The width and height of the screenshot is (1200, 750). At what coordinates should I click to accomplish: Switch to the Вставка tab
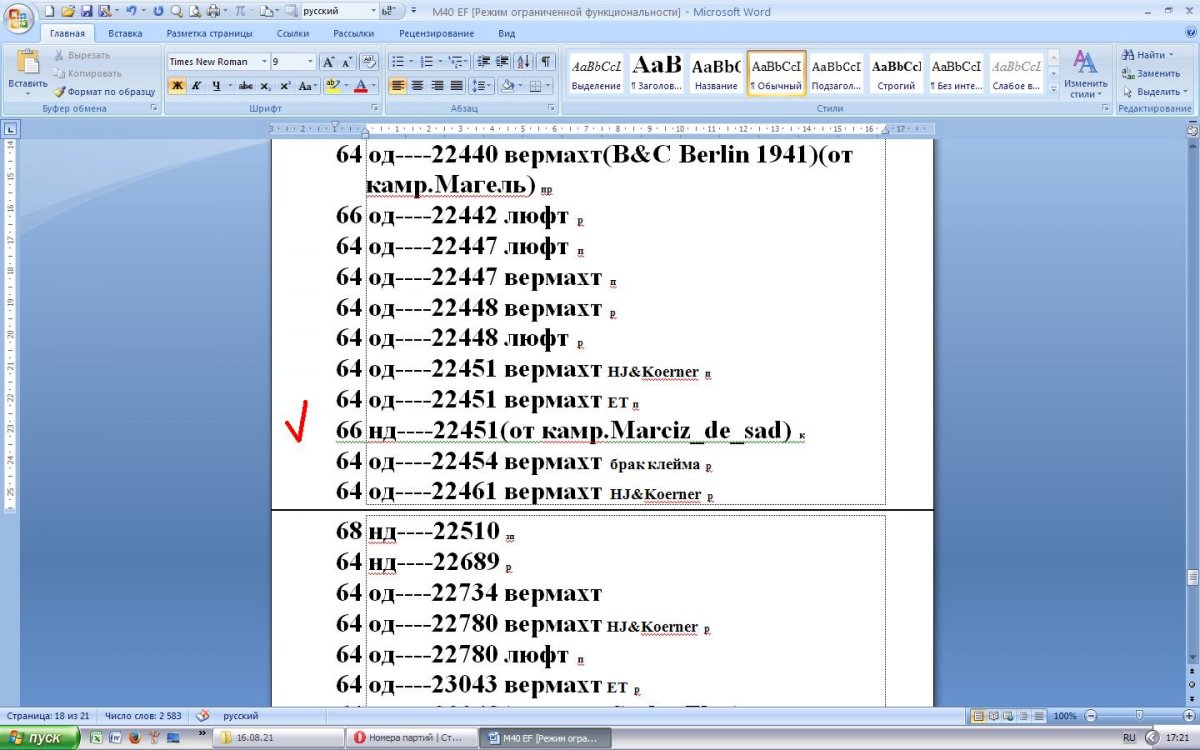[x=125, y=33]
